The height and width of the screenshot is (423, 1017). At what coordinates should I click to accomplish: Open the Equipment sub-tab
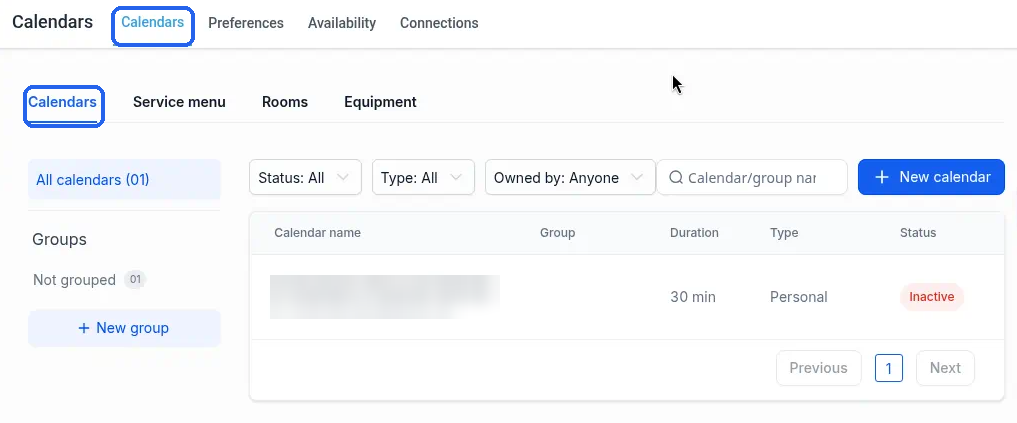click(x=380, y=103)
